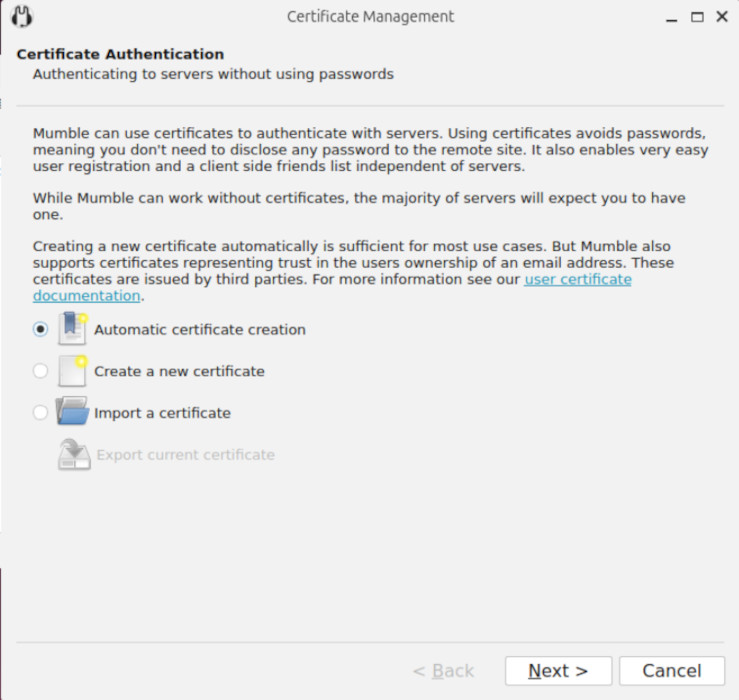Click the new certificate blank page icon
The image size is (739, 700).
coord(72,371)
